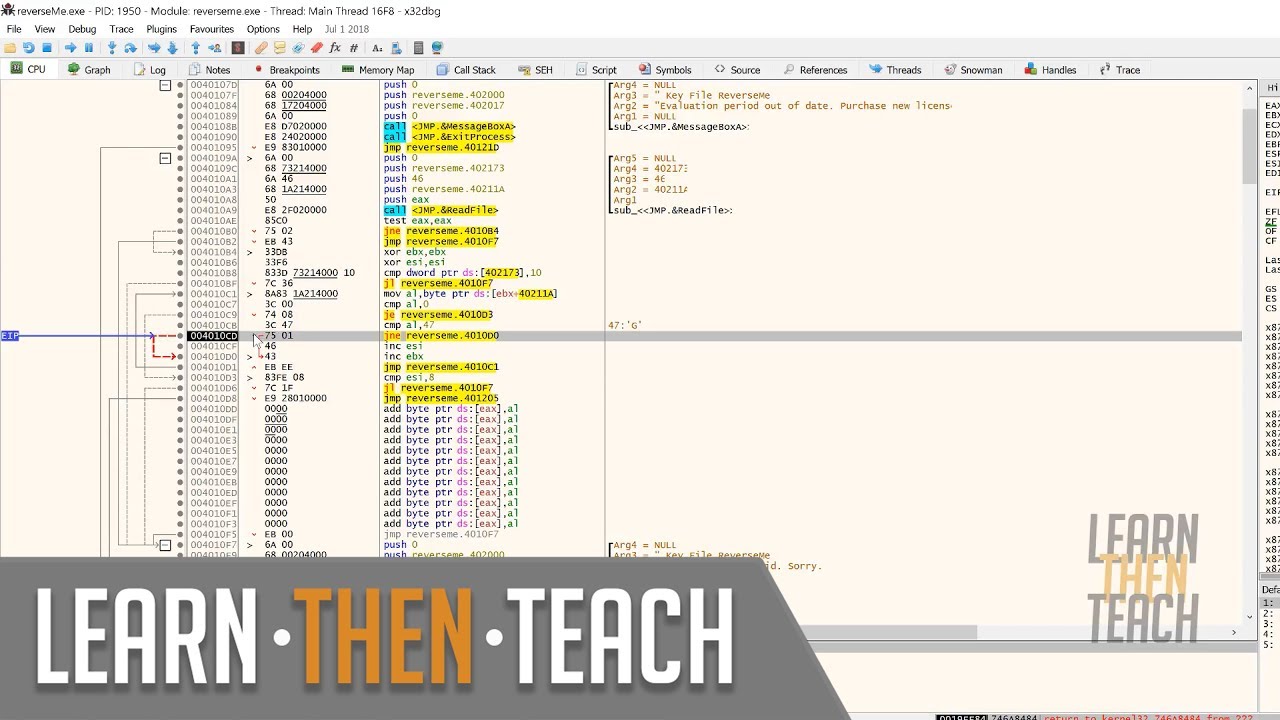The image size is (1280, 720).
Task: Toggle breakpoint dot at address 004010D8
Action: pos(180,398)
